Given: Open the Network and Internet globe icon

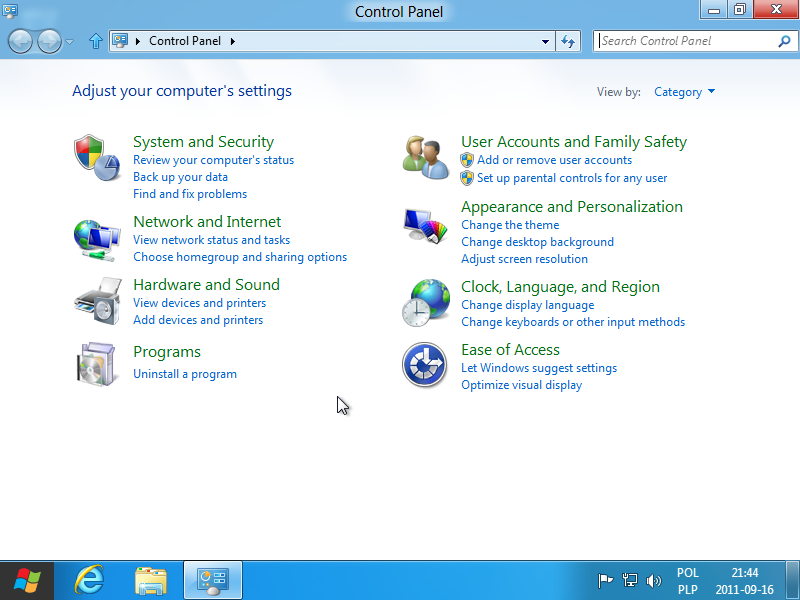Looking at the screenshot, I should pos(97,240).
